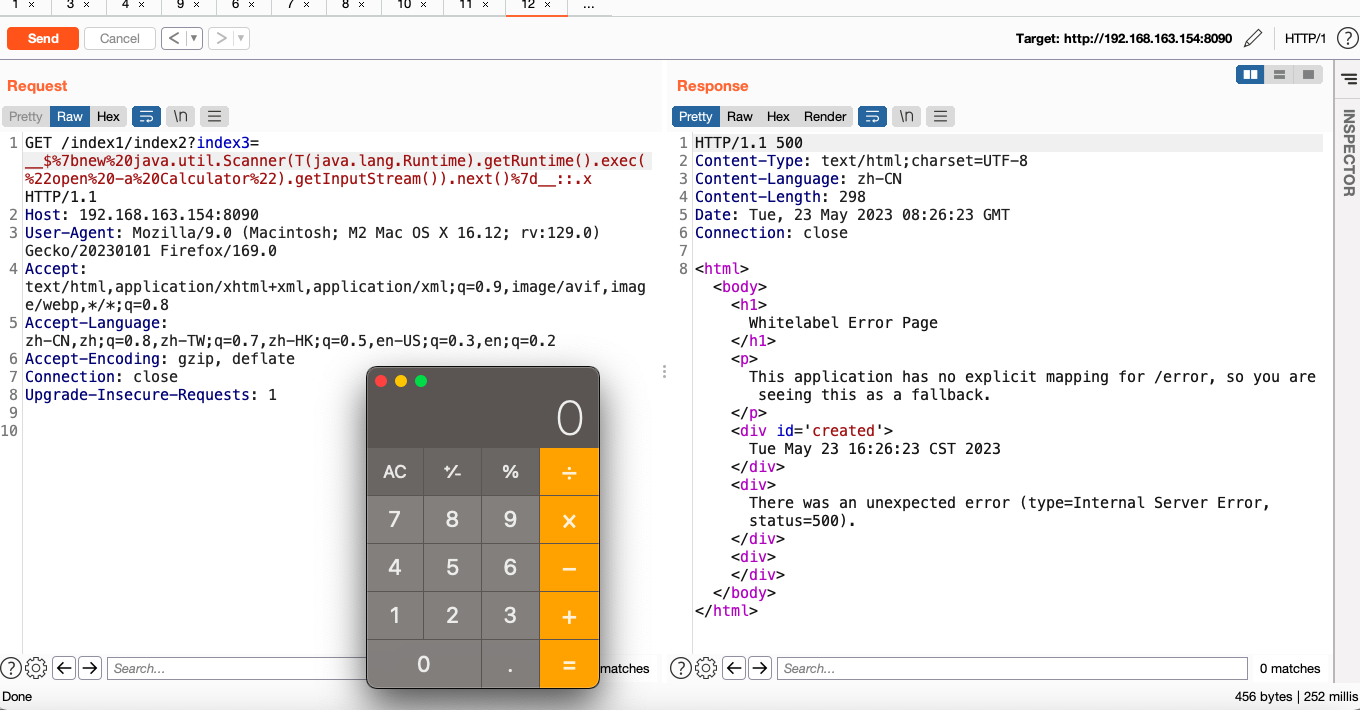This screenshot has width=1360, height=710.
Task: Click the divide key on Calculator
Action: (x=569, y=471)
